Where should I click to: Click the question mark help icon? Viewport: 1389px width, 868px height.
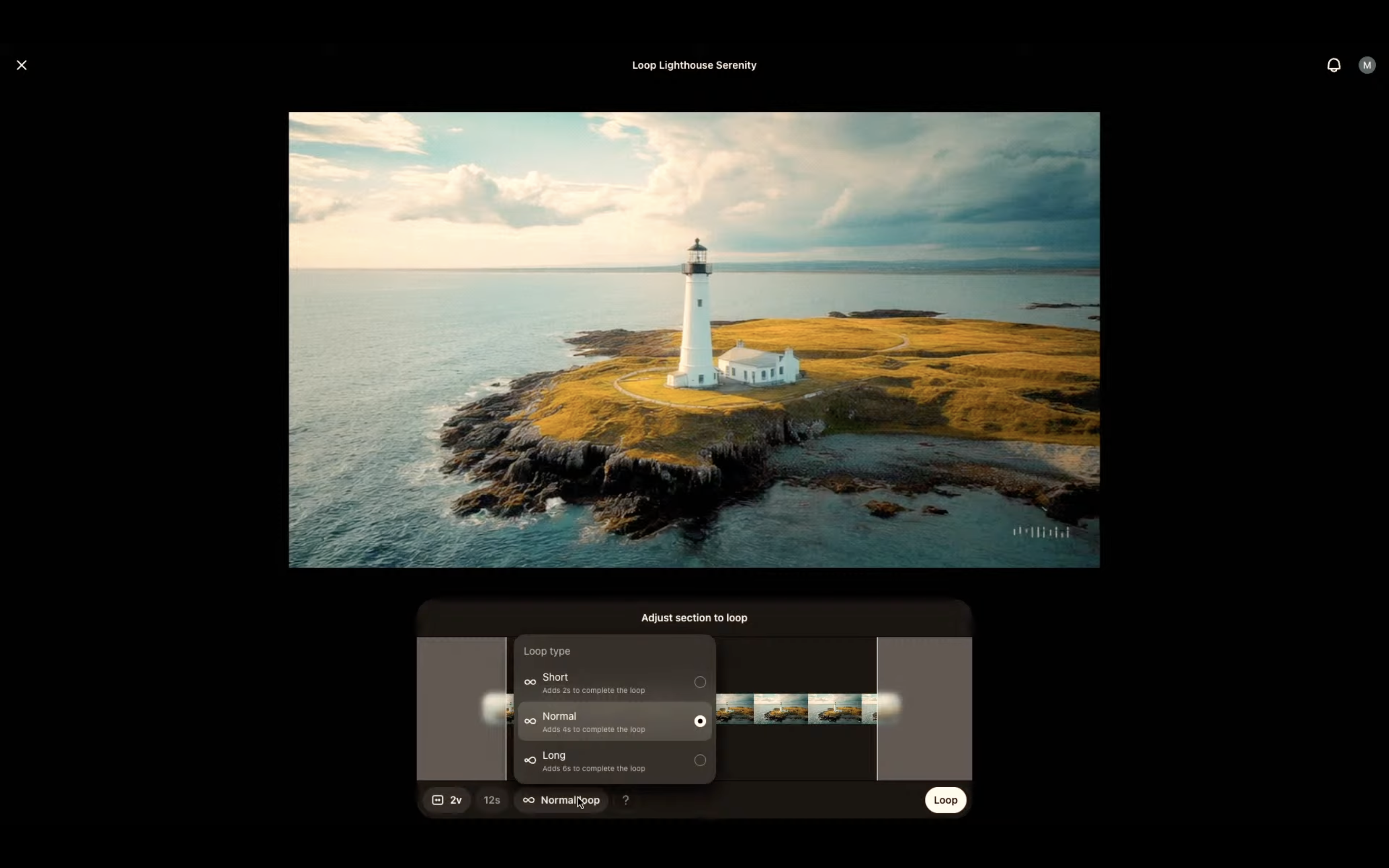[625, 800]
